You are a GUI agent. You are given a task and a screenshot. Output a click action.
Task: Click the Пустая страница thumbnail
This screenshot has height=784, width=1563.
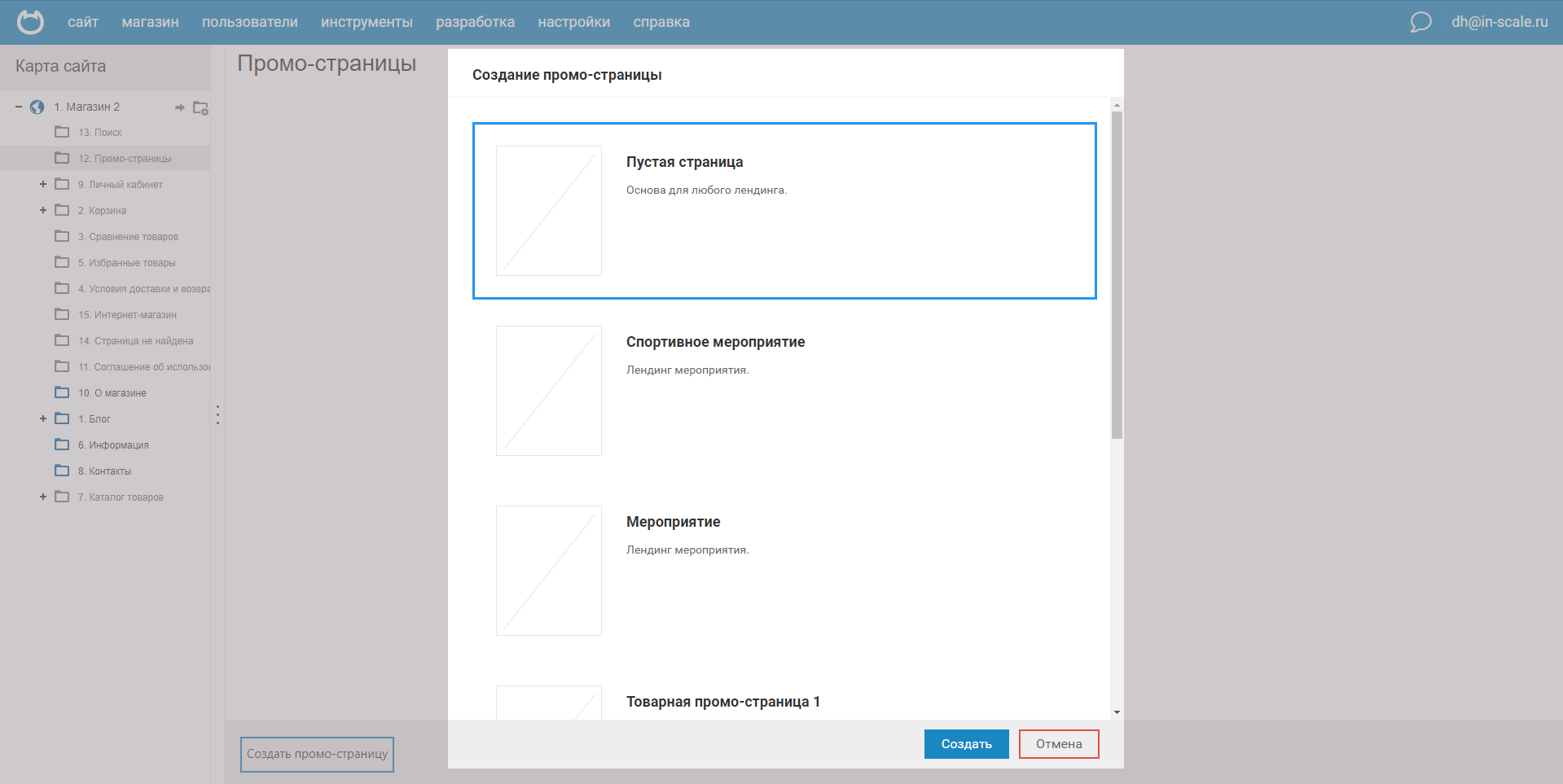point(549,211)
